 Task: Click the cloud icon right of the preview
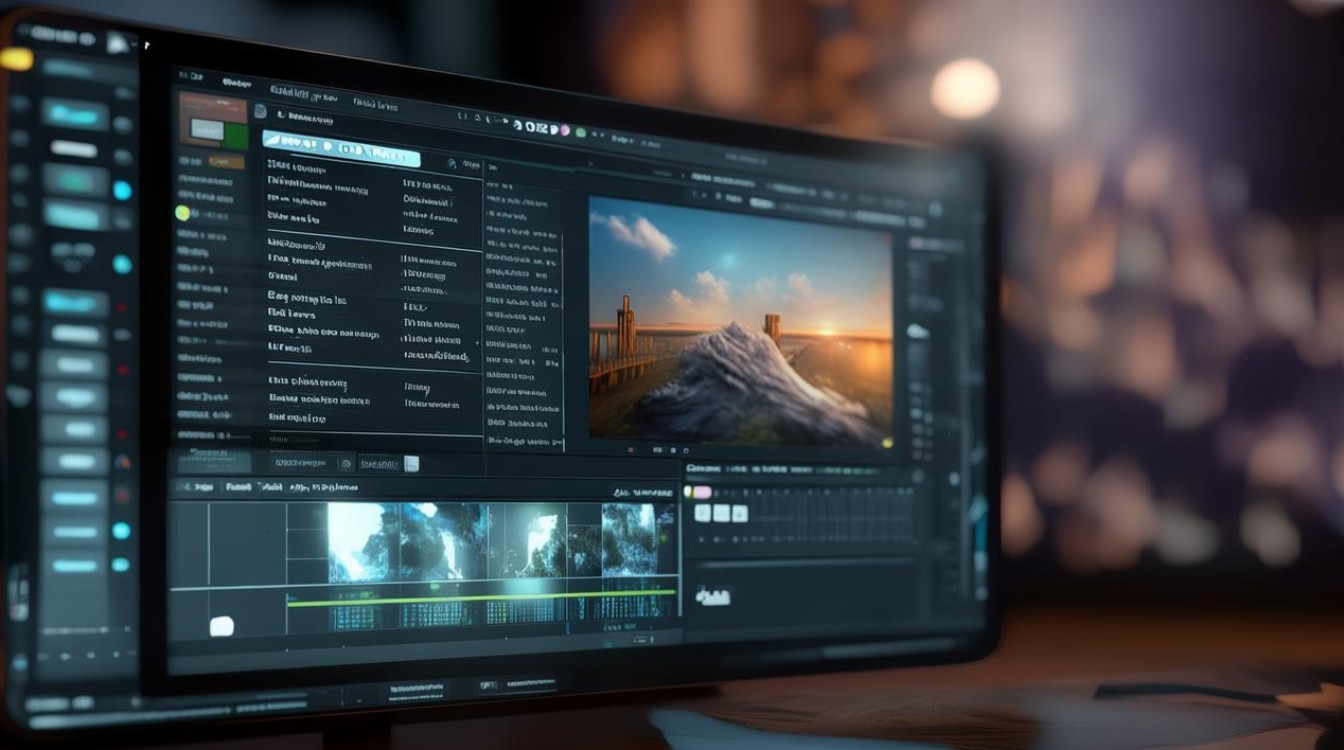917,331
